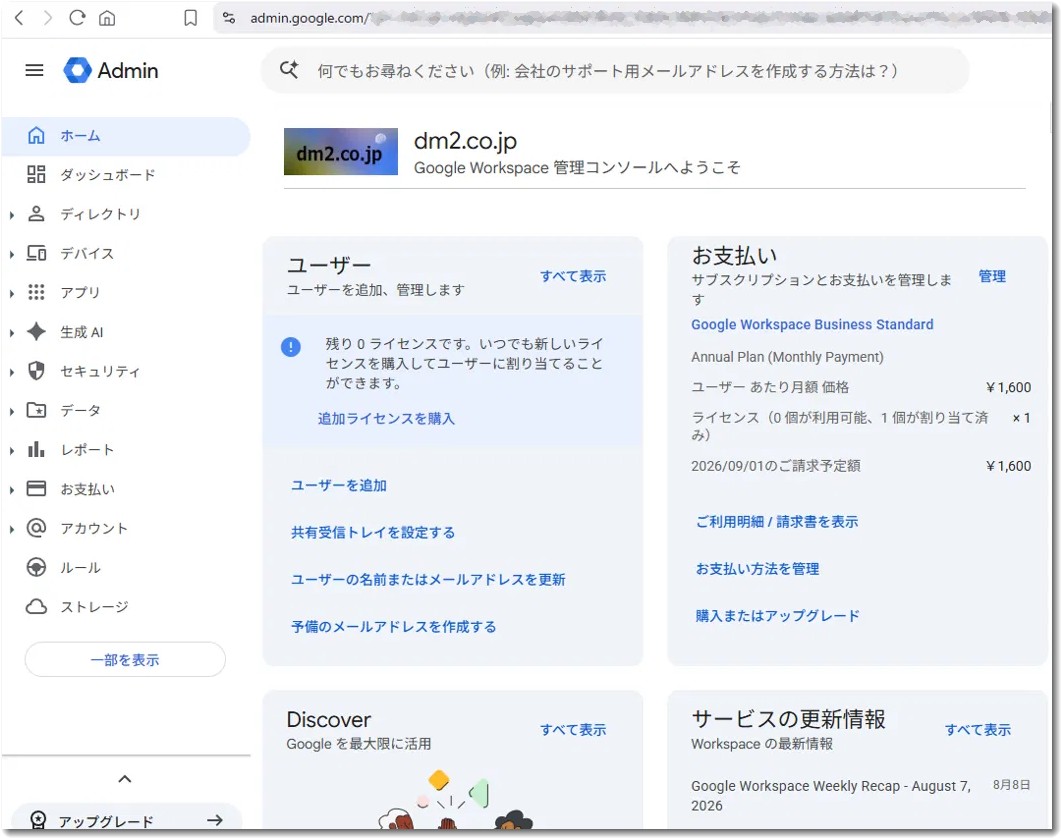Click ユーザーの名前またはメールアドレスを更新 link
Image resolution: width=1061 pixels, height=838 pixels.
click(x=428, y=580)
